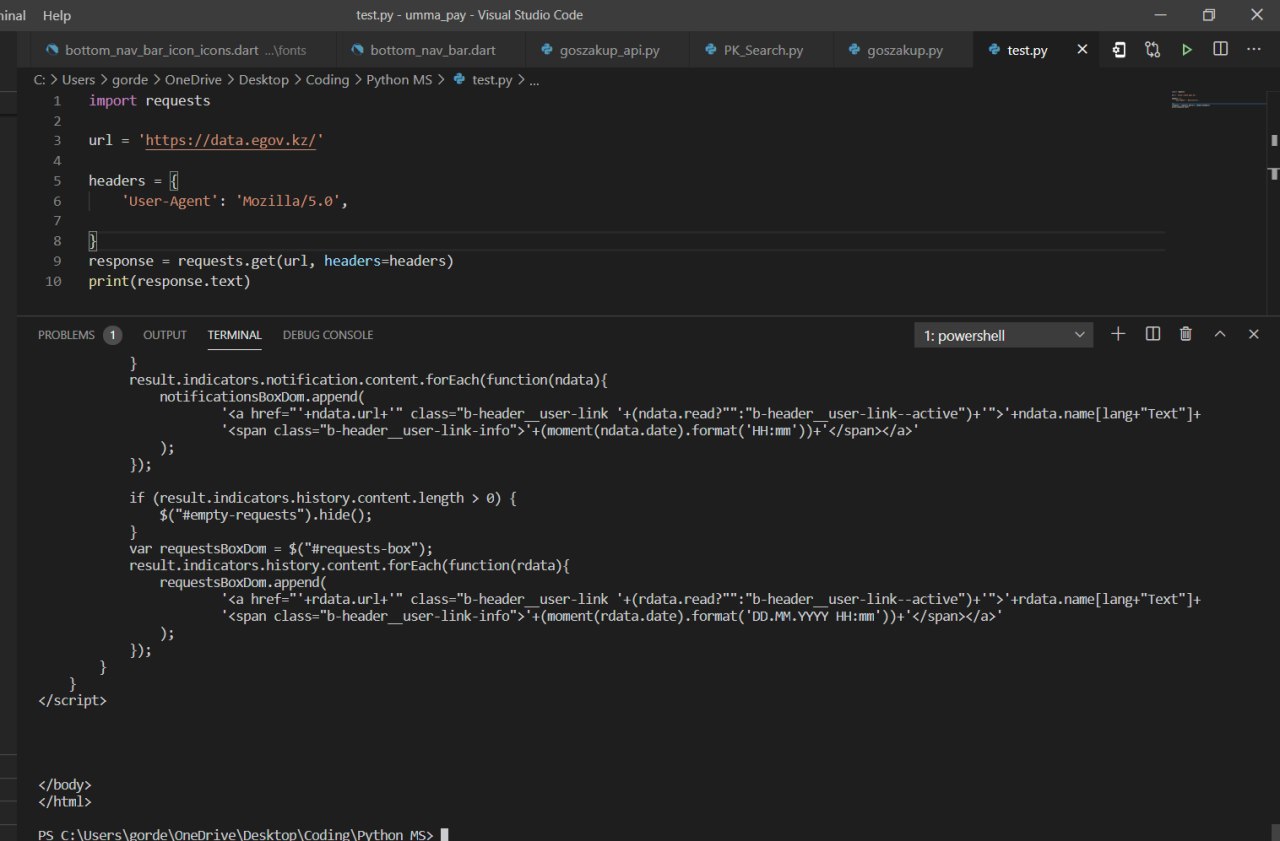The height and width of the screenshot is (841, 1280).
Task: Click the 'Mozilla/5.0' string value
Action: 289,201
